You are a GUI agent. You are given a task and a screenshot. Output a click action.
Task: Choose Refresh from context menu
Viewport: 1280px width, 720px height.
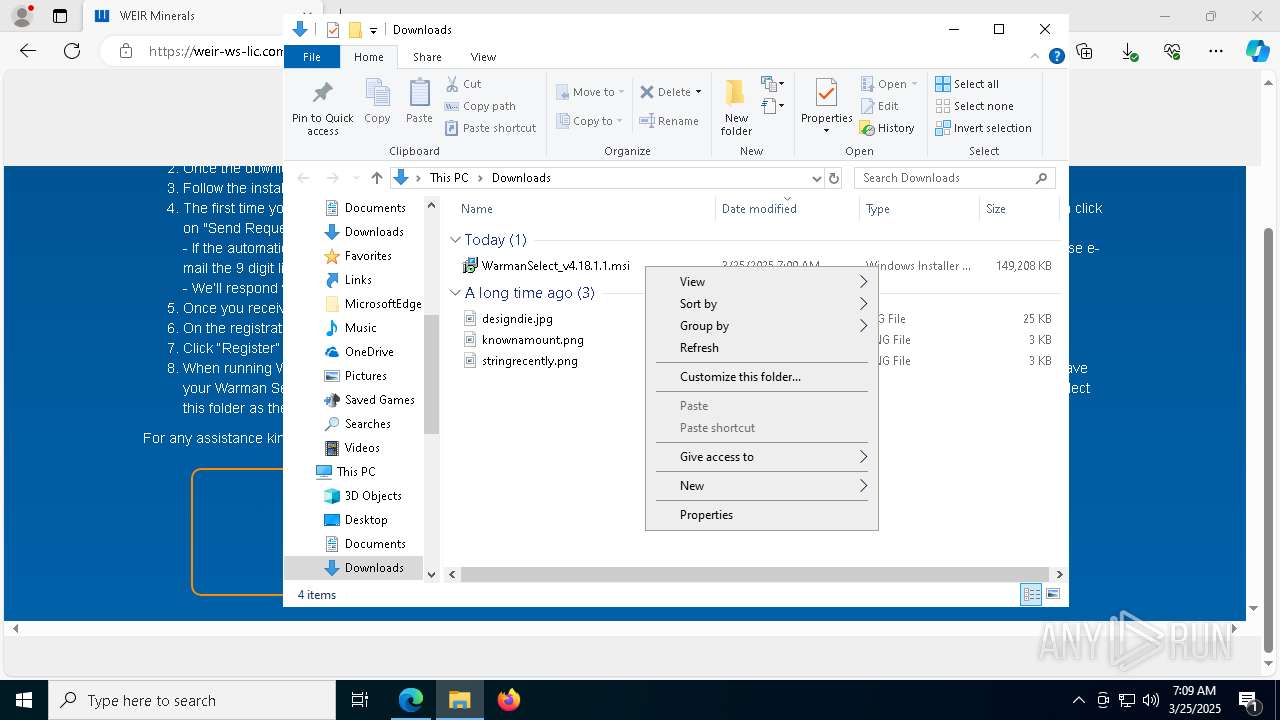pos(762,348)
